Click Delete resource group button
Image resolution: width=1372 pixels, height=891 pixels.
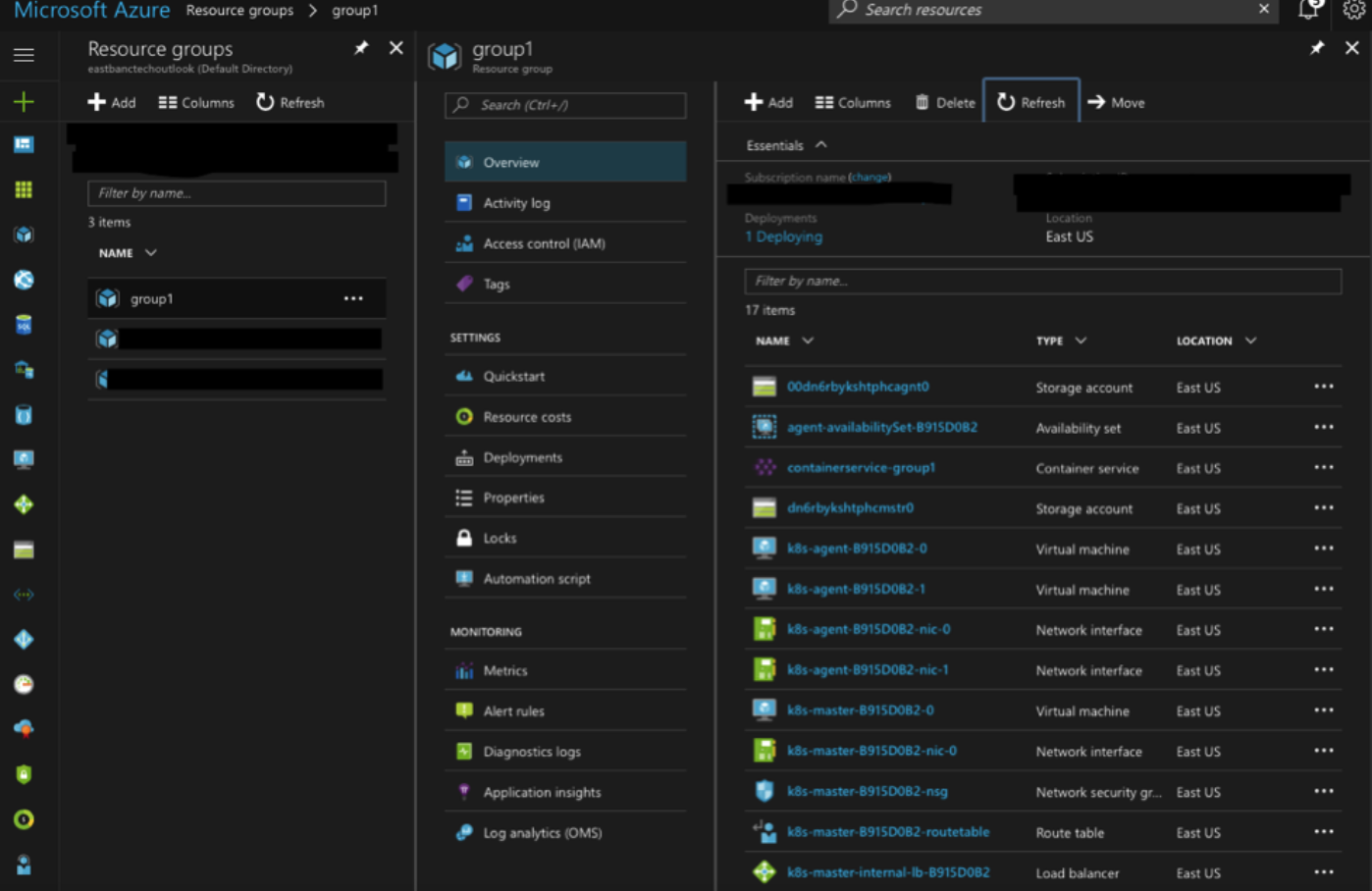point(945,102)
